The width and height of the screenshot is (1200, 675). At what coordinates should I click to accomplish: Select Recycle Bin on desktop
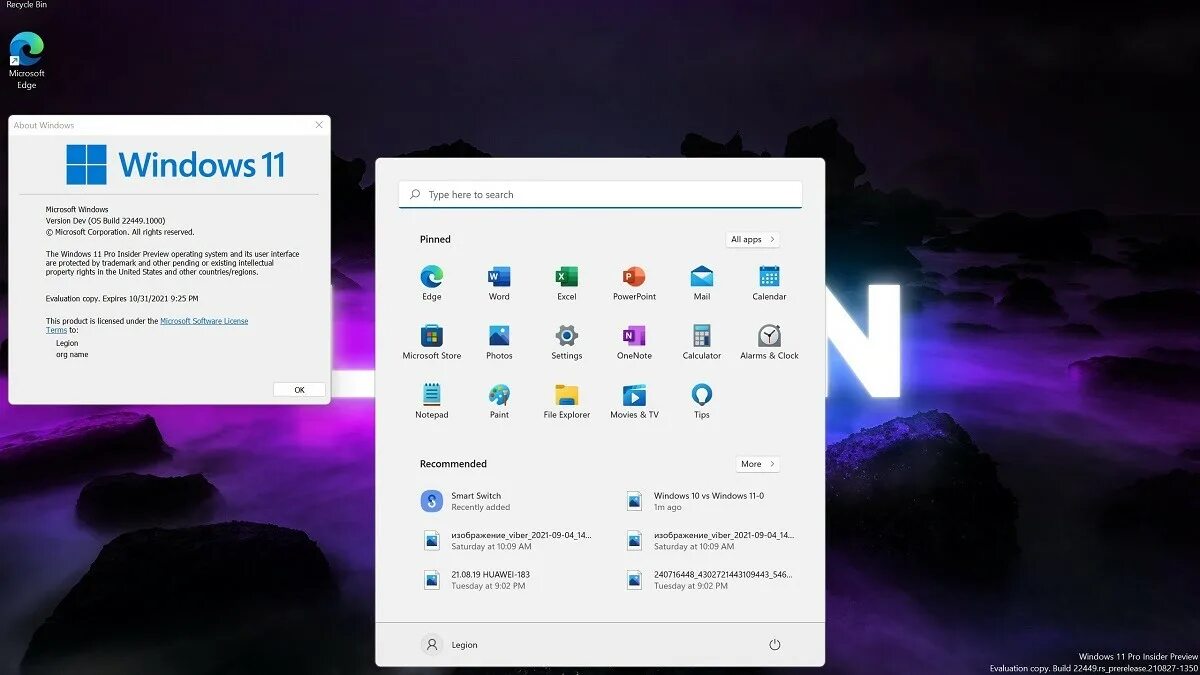[26, 5]
